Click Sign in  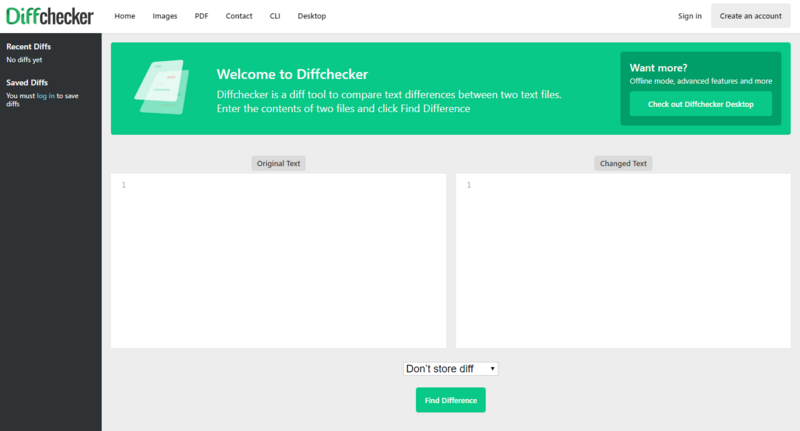tap(690, 16)
